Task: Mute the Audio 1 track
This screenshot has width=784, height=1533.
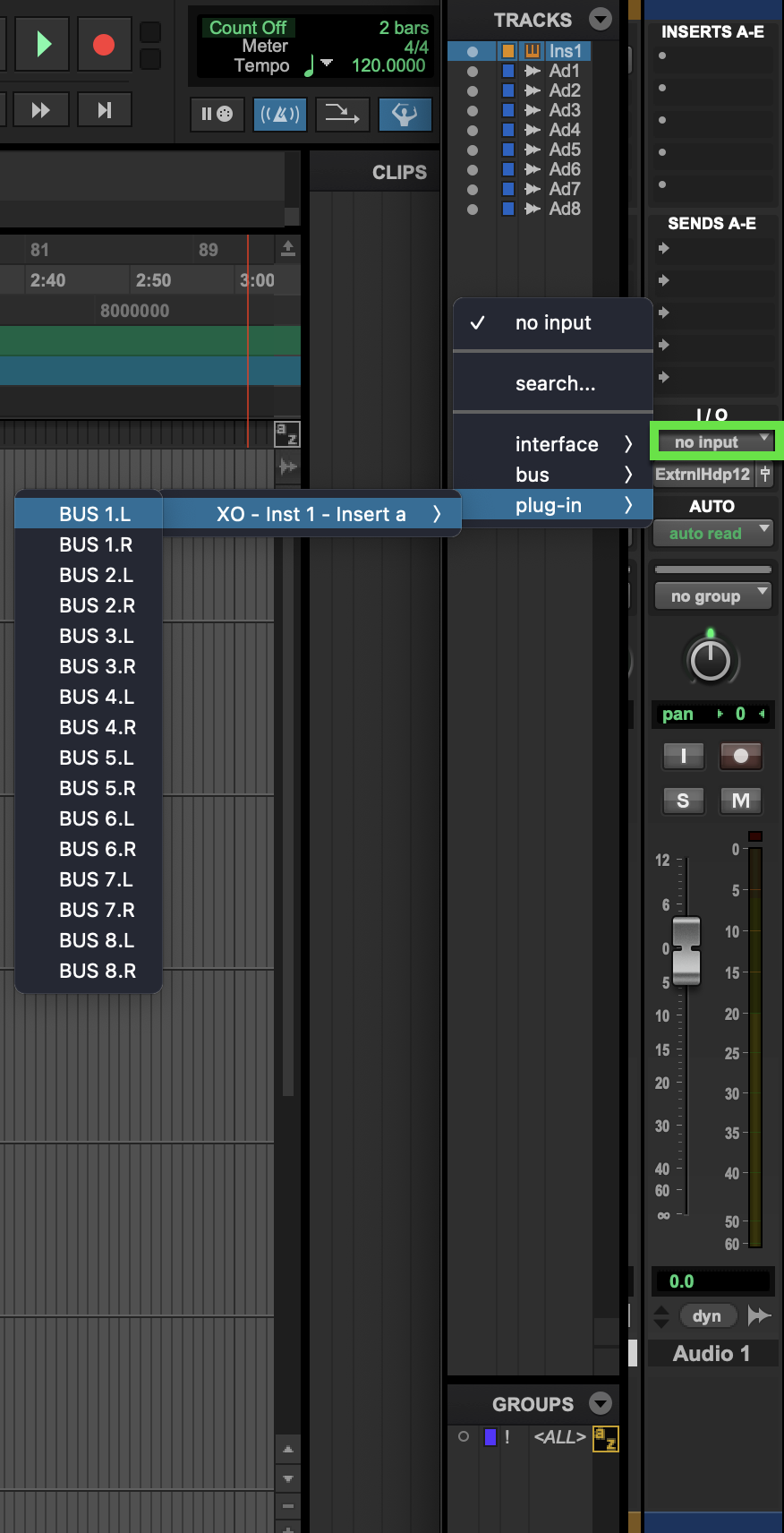Action: 741,801
